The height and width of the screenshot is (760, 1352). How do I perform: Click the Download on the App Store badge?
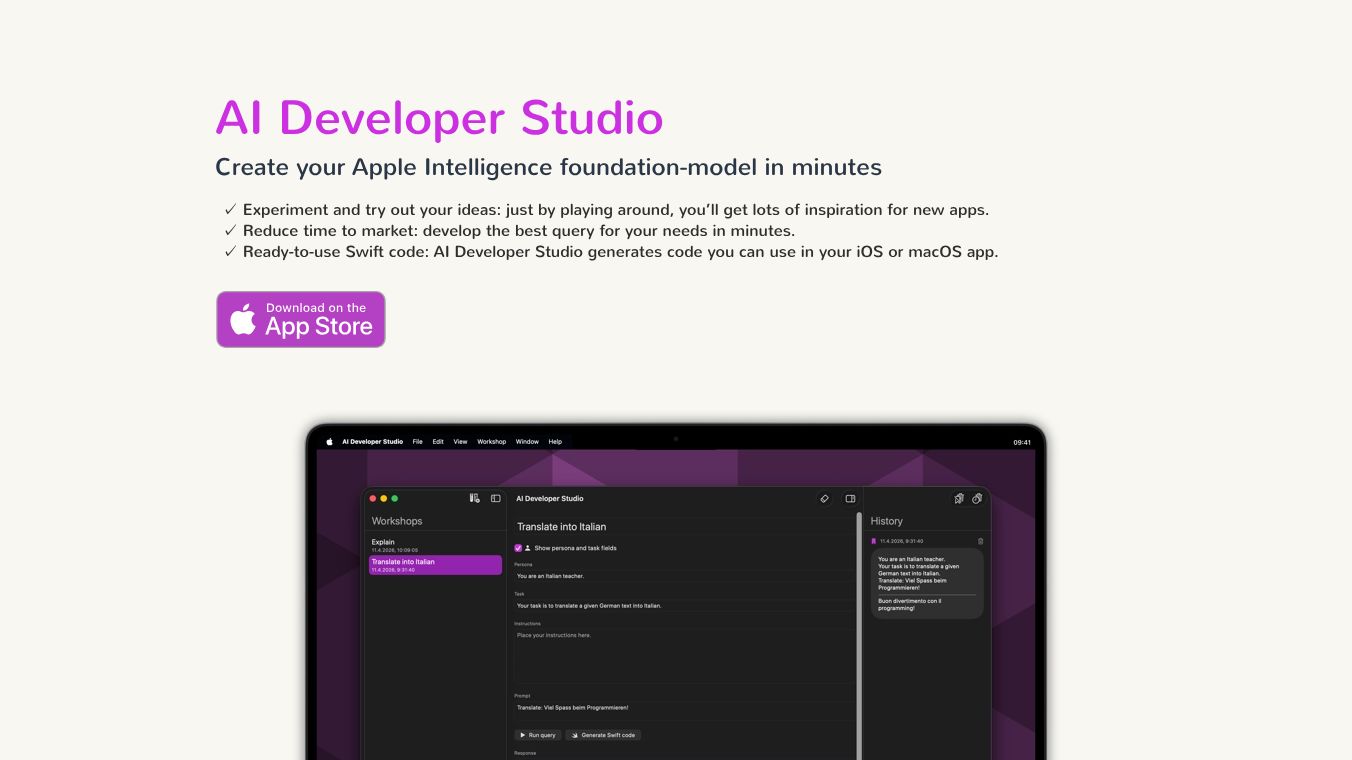click(301, 319)
